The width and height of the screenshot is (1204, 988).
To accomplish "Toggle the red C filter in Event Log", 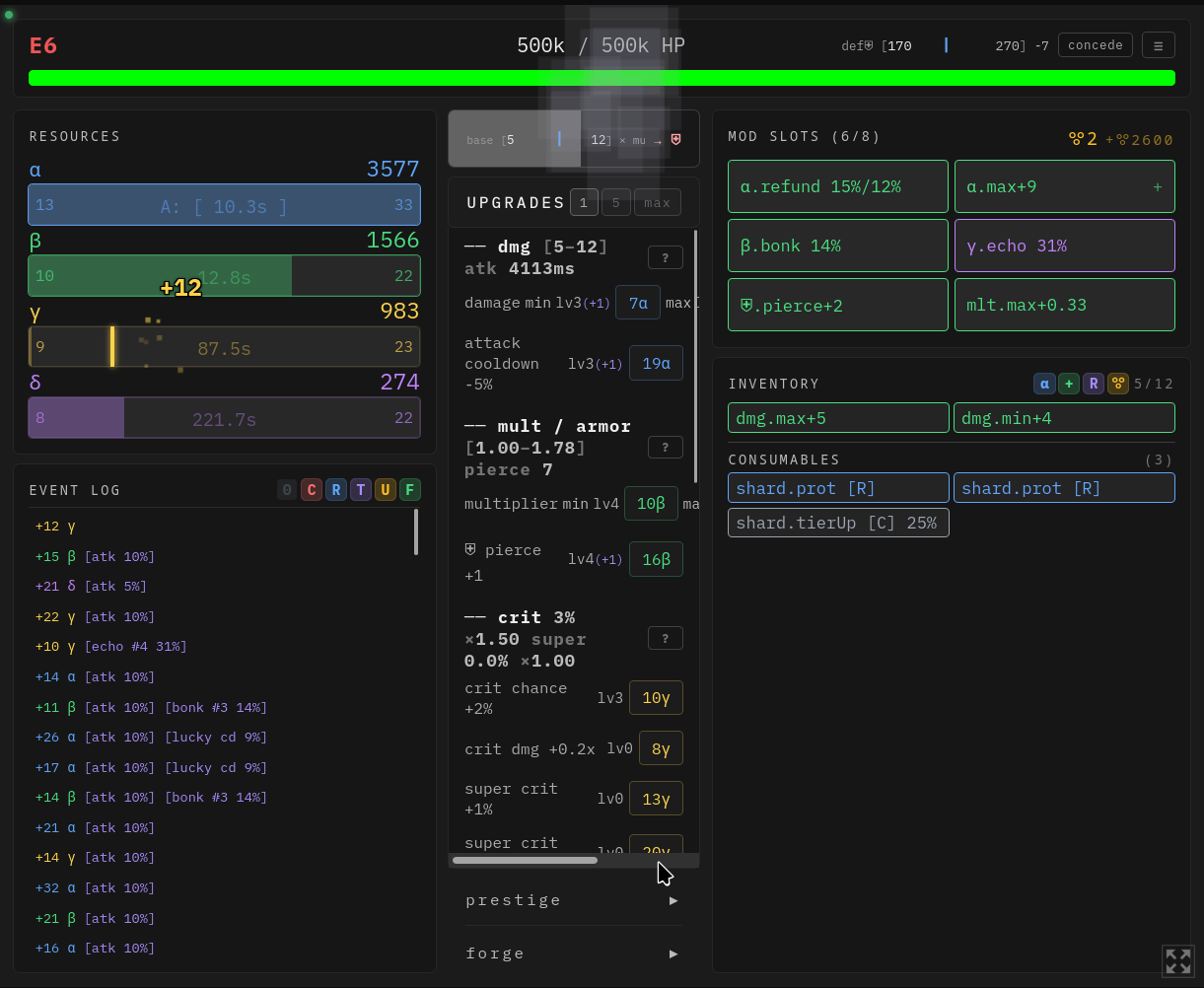I will (x=312, y=489).
